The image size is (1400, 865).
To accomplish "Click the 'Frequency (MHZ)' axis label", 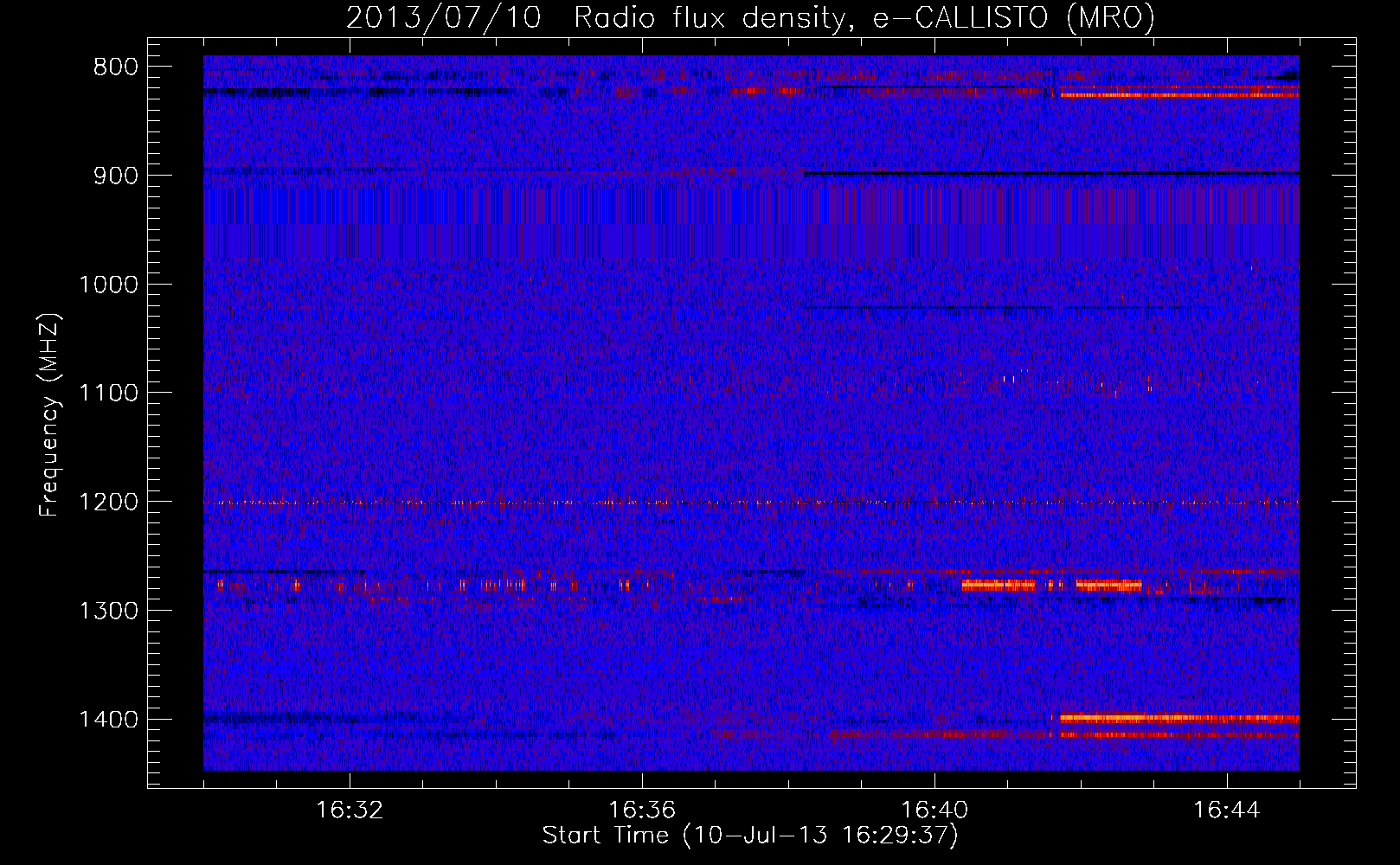I will 50,414.
